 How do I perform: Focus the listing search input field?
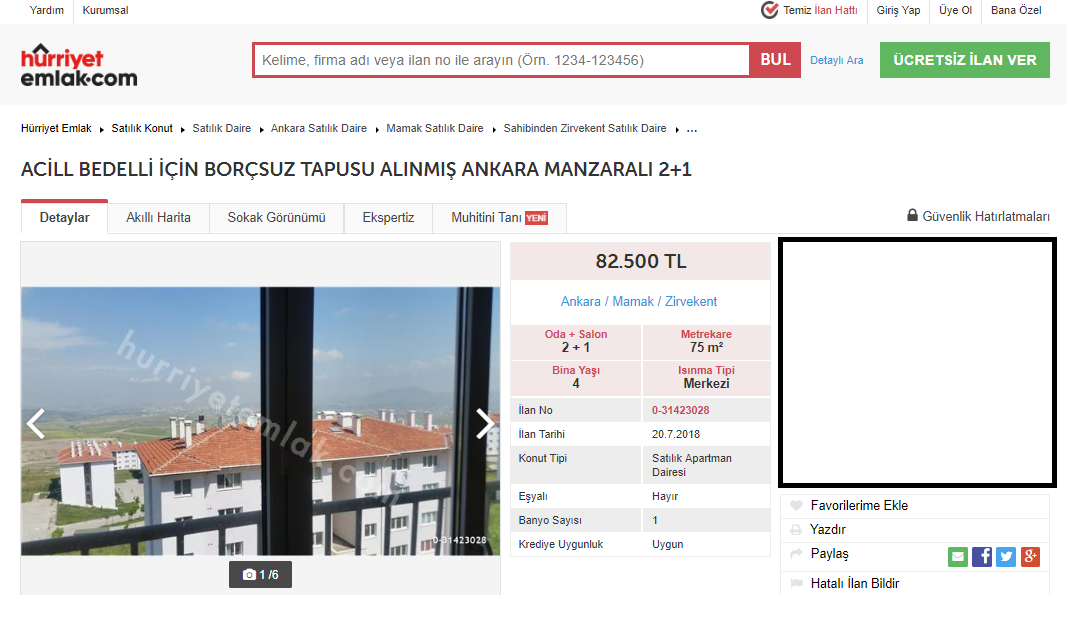[501, 60]
